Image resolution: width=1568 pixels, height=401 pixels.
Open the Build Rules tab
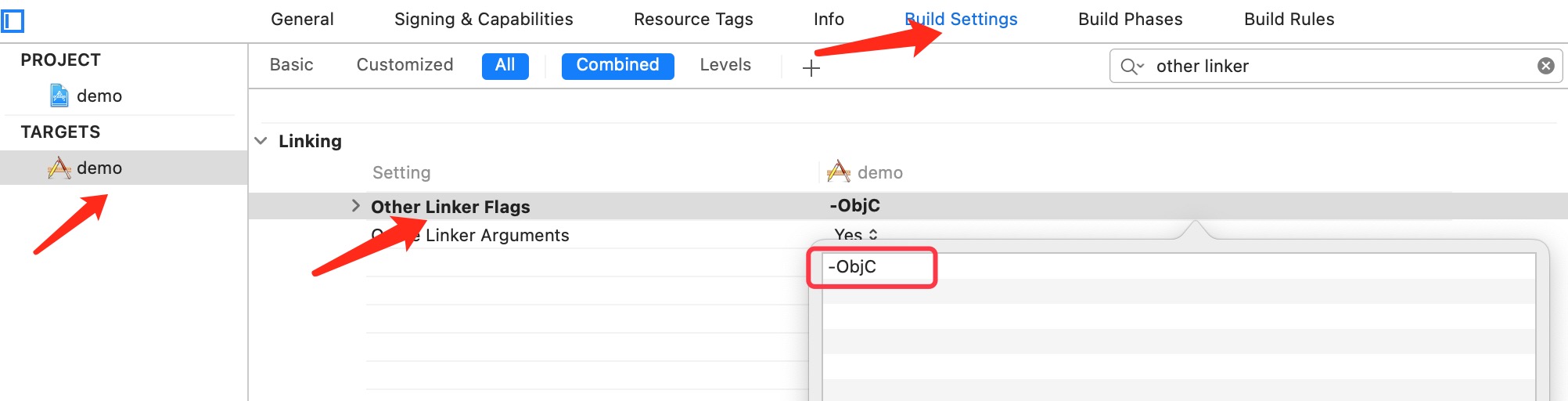coord(1289,20)
